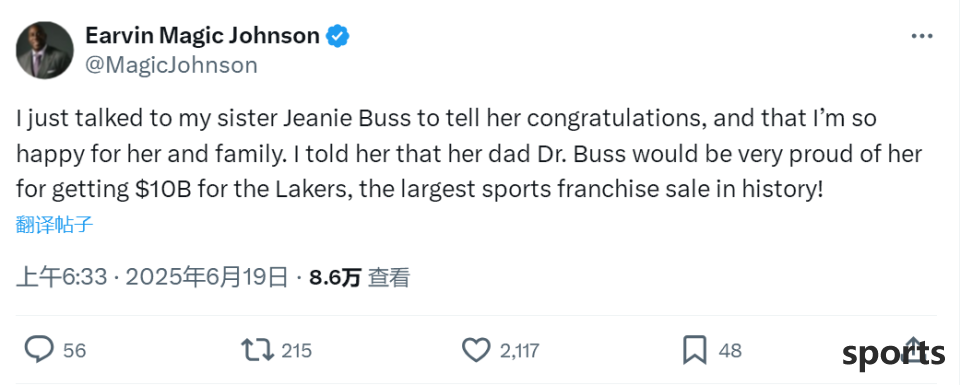Click the 2,117 likes count
The width and height of the screenshot is (960, 385).
tap(520, 351)
